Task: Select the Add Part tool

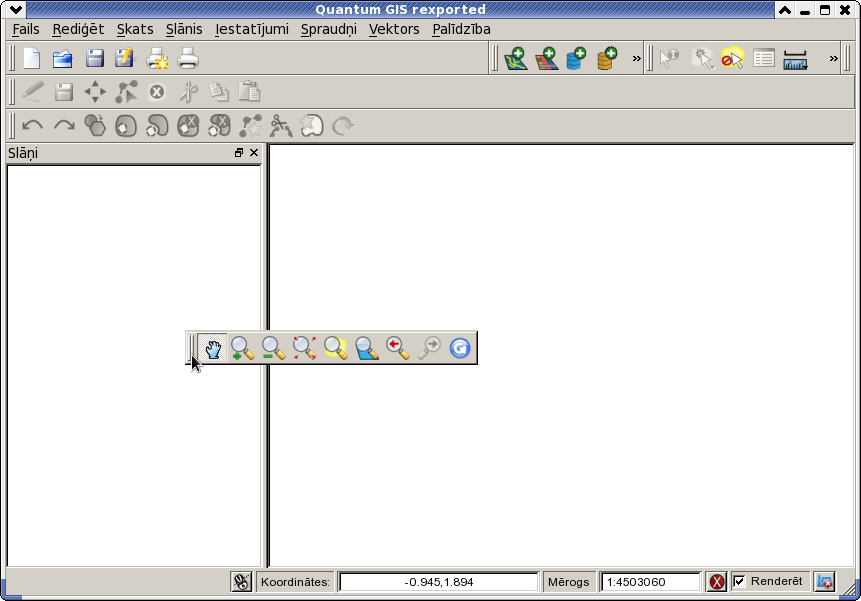Action: pyautogui.click(x=157, y=126)
